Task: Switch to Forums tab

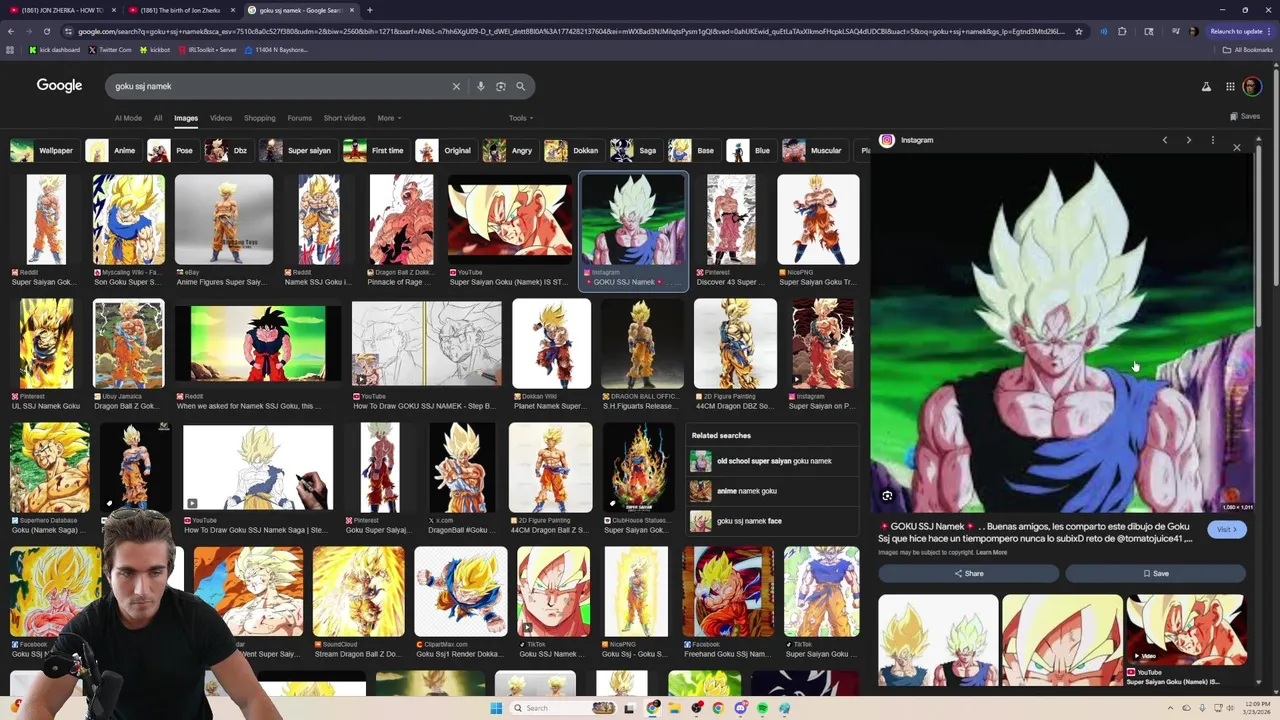Action: [300, 118]
